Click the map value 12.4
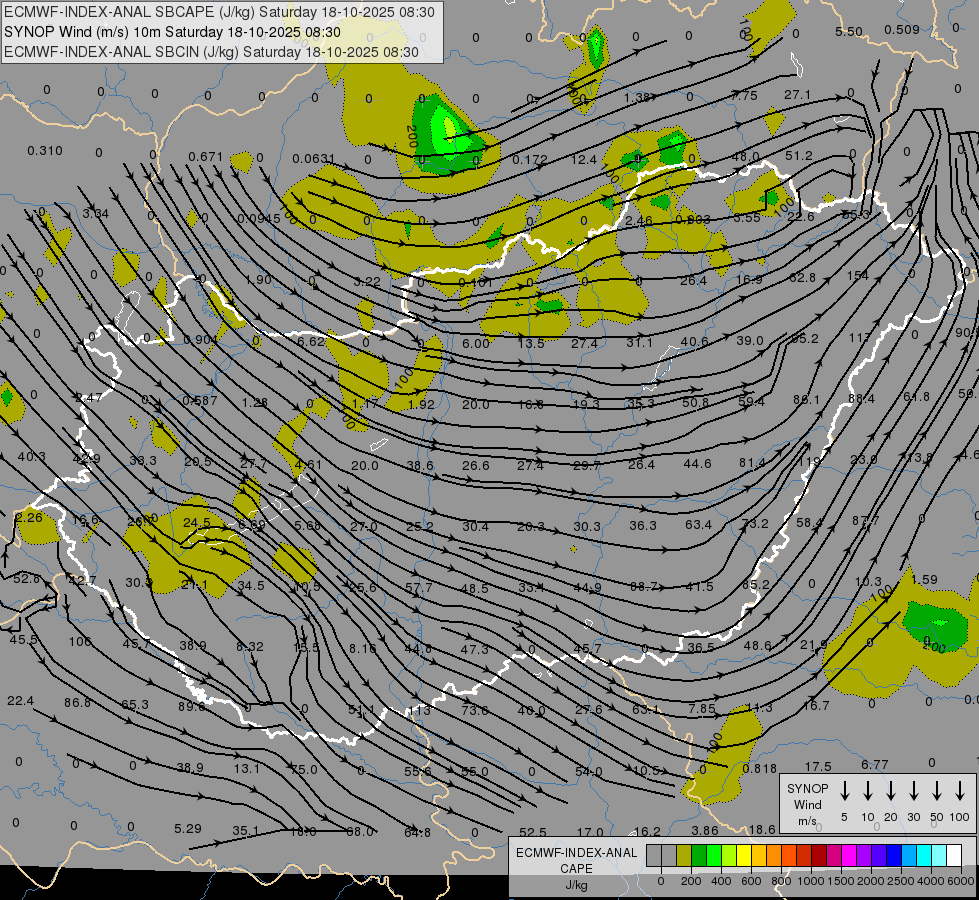The image size is (979, 900). [x=584, y=160]
